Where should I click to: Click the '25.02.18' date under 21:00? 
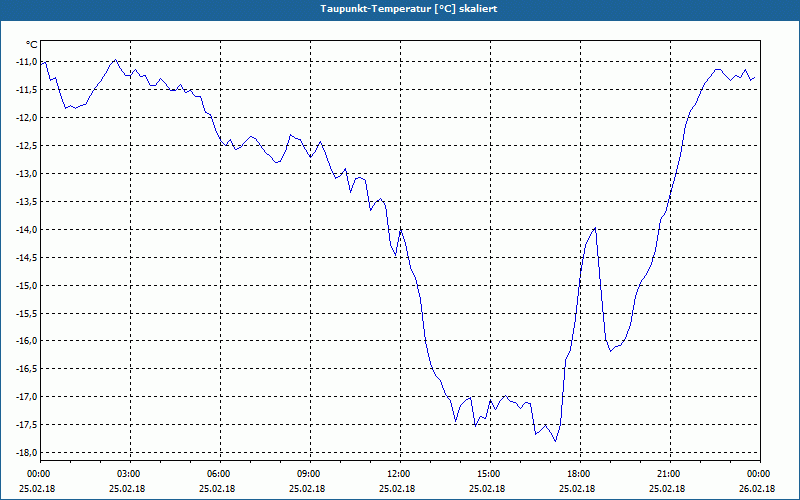pos(667,489)
